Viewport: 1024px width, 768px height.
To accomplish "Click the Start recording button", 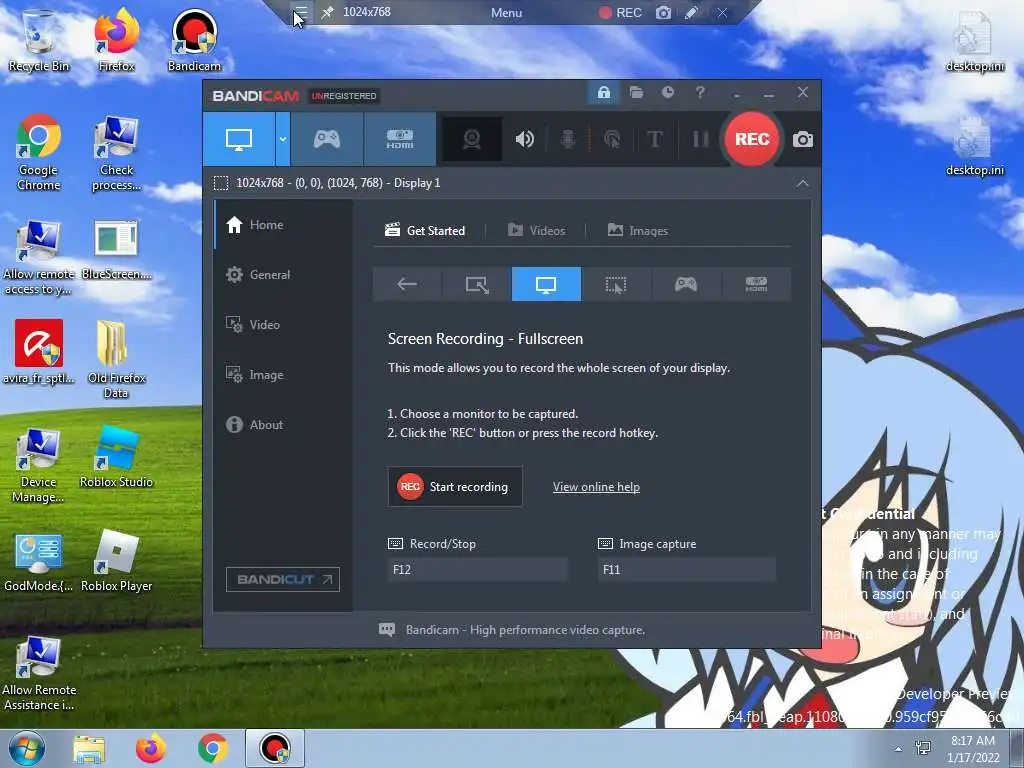I will [455, 487].
